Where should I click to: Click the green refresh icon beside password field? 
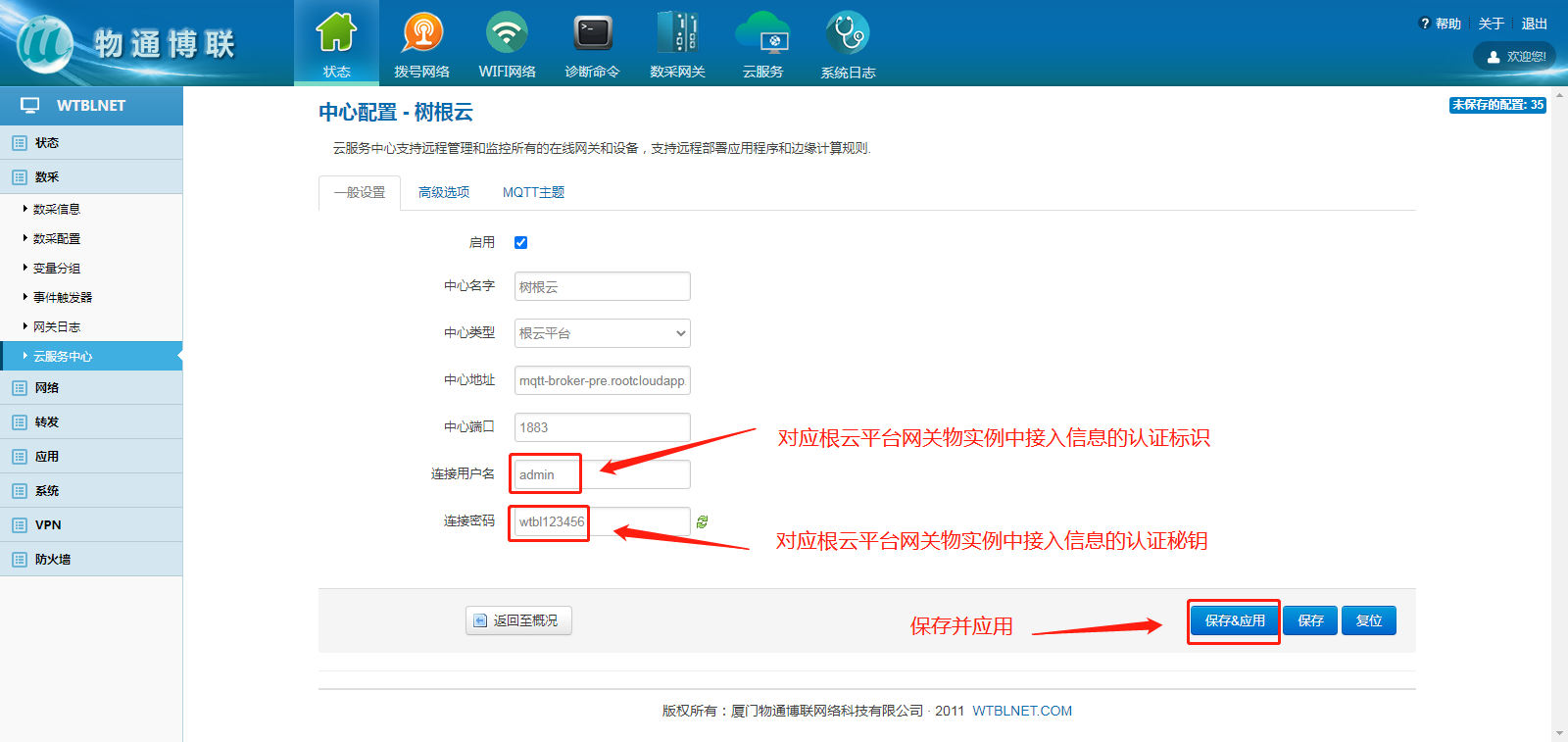click(702, 521)
